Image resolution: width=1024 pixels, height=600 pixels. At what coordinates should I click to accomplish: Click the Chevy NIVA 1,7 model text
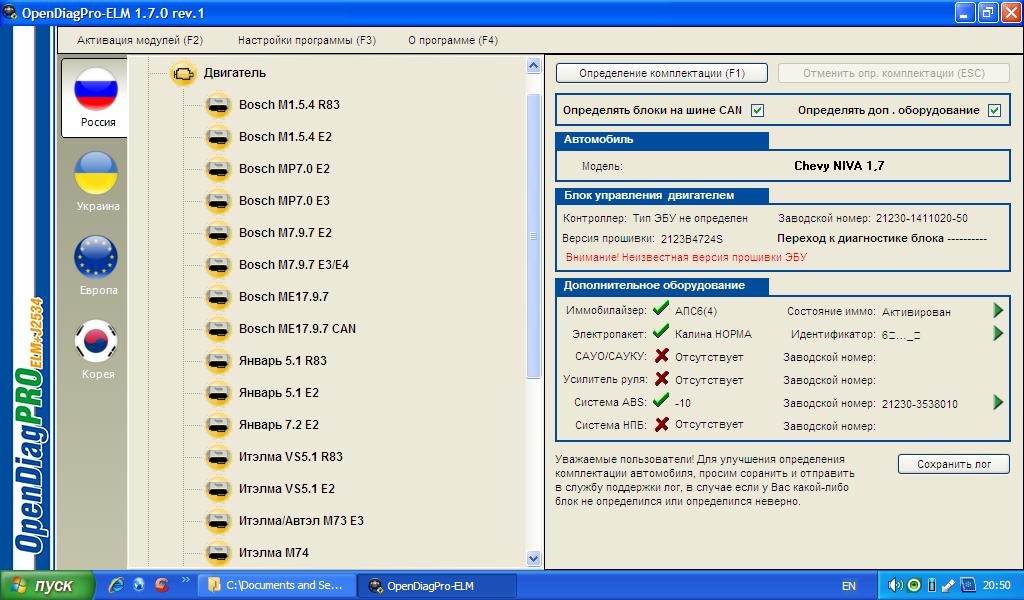tap(839, 166)
